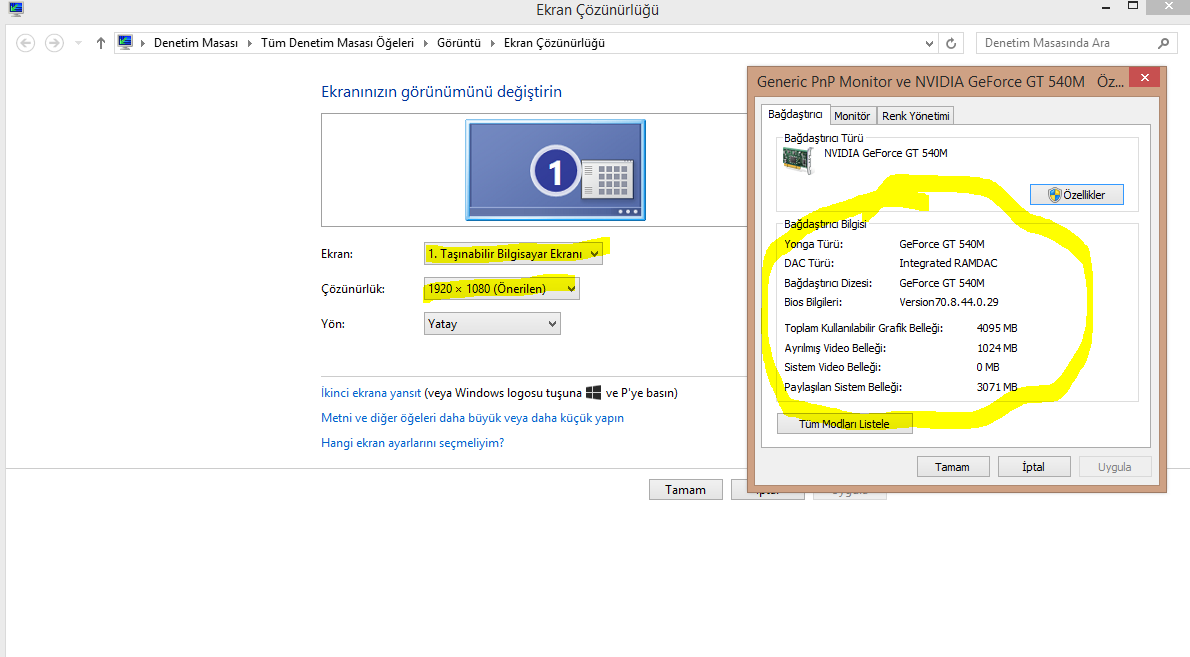Click Ekran Çözünürlüğü breadcrumb
Image resolution: width=1190 pixels, height=657 pixels.
pos(554,43)
